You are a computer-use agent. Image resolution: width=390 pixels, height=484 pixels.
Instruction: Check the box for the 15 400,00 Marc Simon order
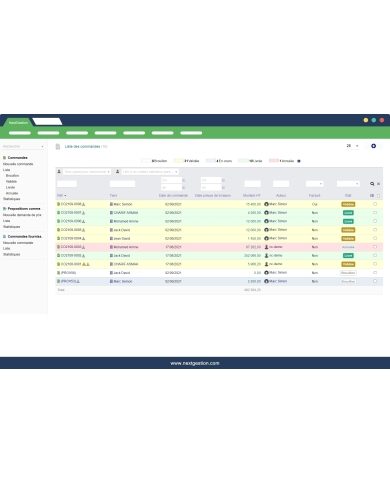coord(375,204)
